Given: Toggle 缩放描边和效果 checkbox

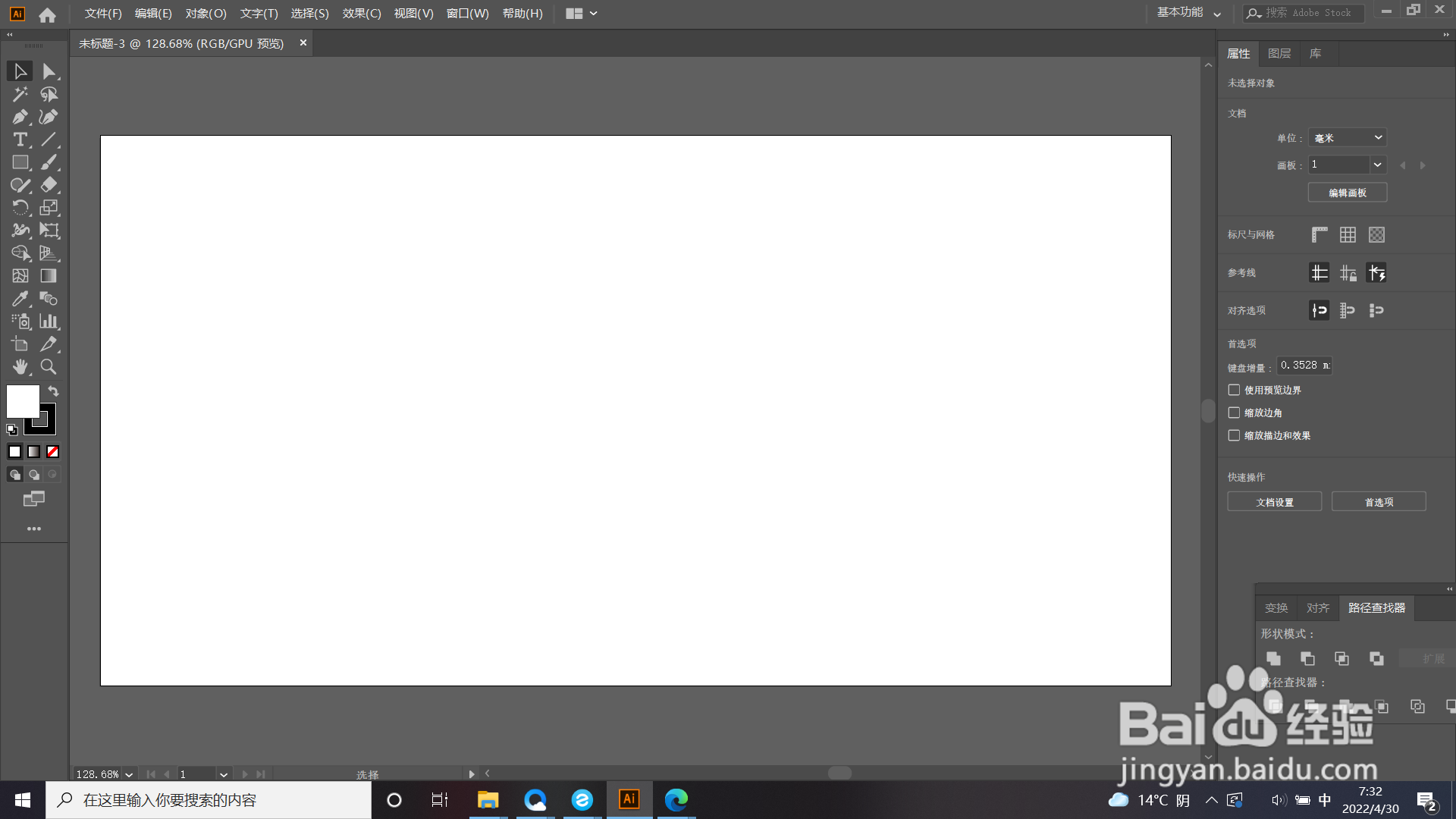Looking at the screenshot, I should 1234,435.
